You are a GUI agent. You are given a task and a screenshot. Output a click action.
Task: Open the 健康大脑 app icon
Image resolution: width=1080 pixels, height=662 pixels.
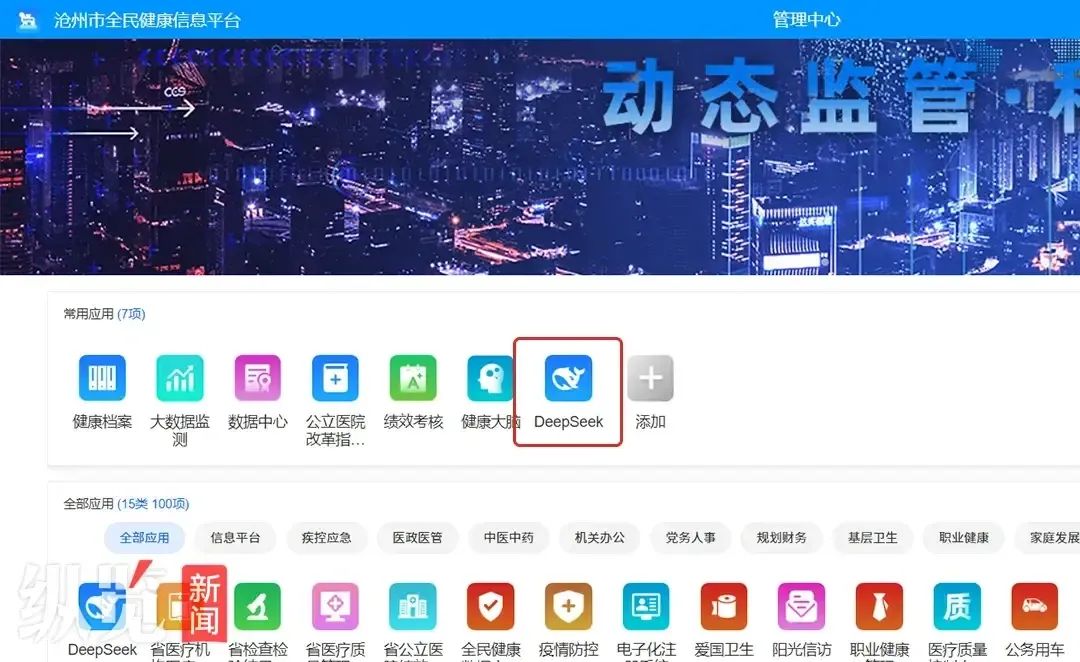pos(490,379)
